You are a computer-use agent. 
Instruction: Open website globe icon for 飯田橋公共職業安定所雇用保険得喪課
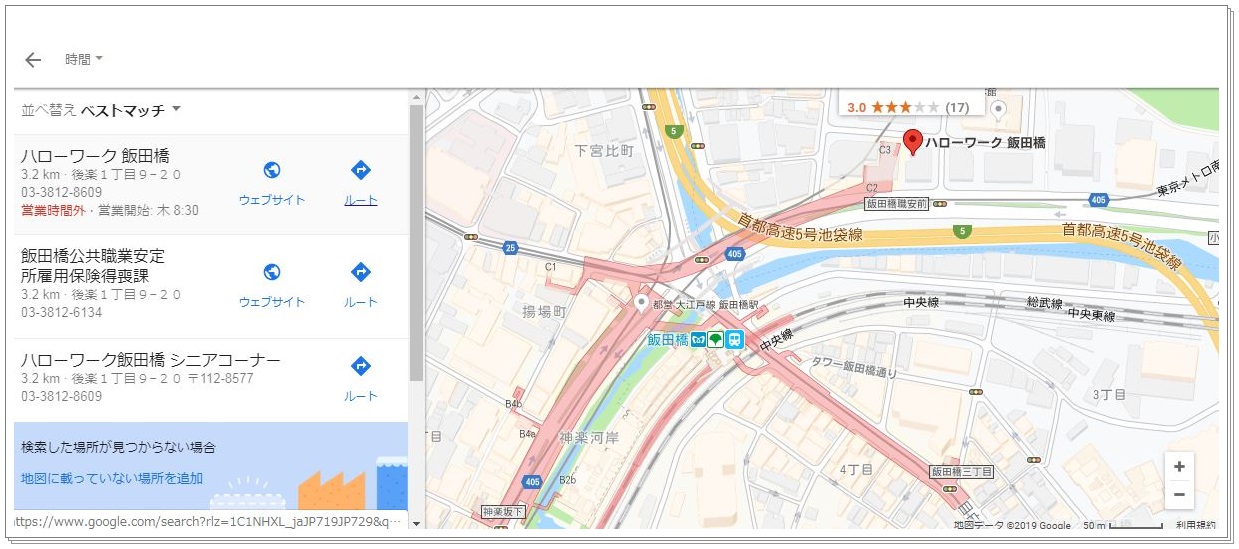click(271, 272)
